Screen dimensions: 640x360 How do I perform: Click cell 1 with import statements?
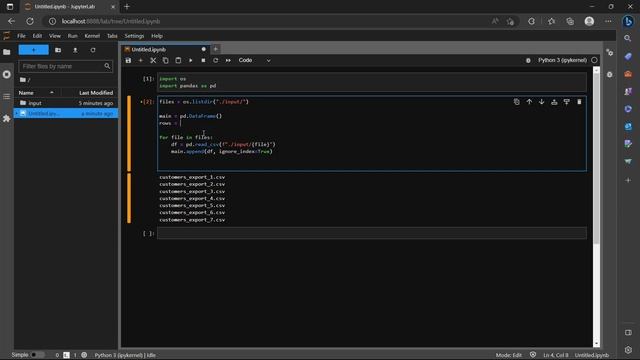[372, 82]
